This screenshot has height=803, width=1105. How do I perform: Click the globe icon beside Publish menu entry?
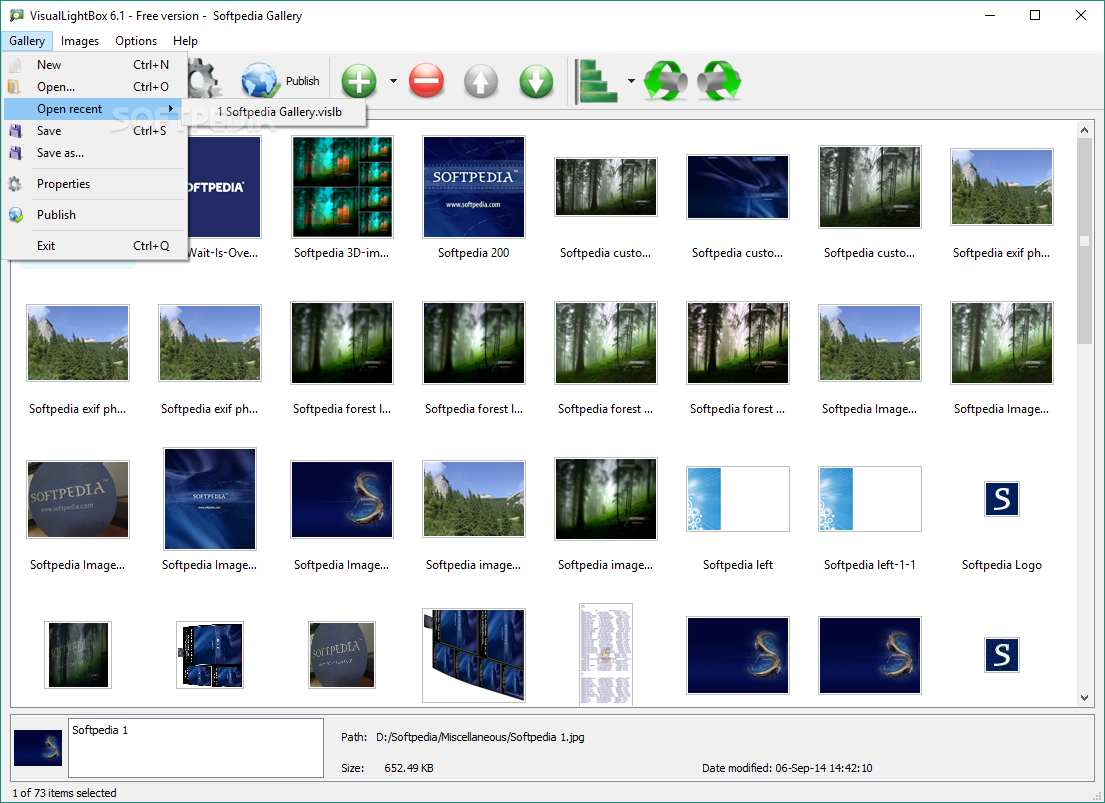click(15, 215)
